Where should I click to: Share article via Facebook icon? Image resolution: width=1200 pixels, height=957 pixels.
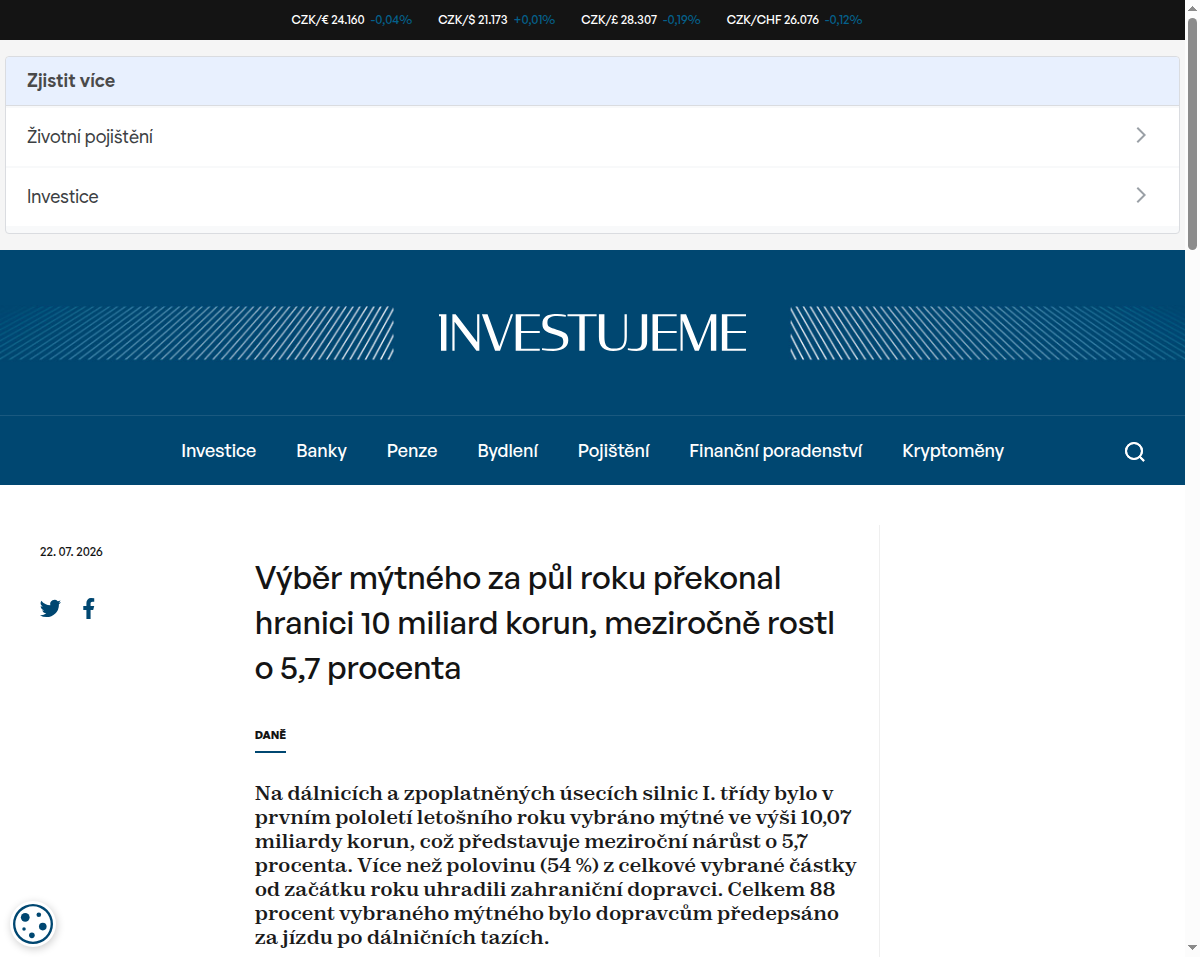88,608
